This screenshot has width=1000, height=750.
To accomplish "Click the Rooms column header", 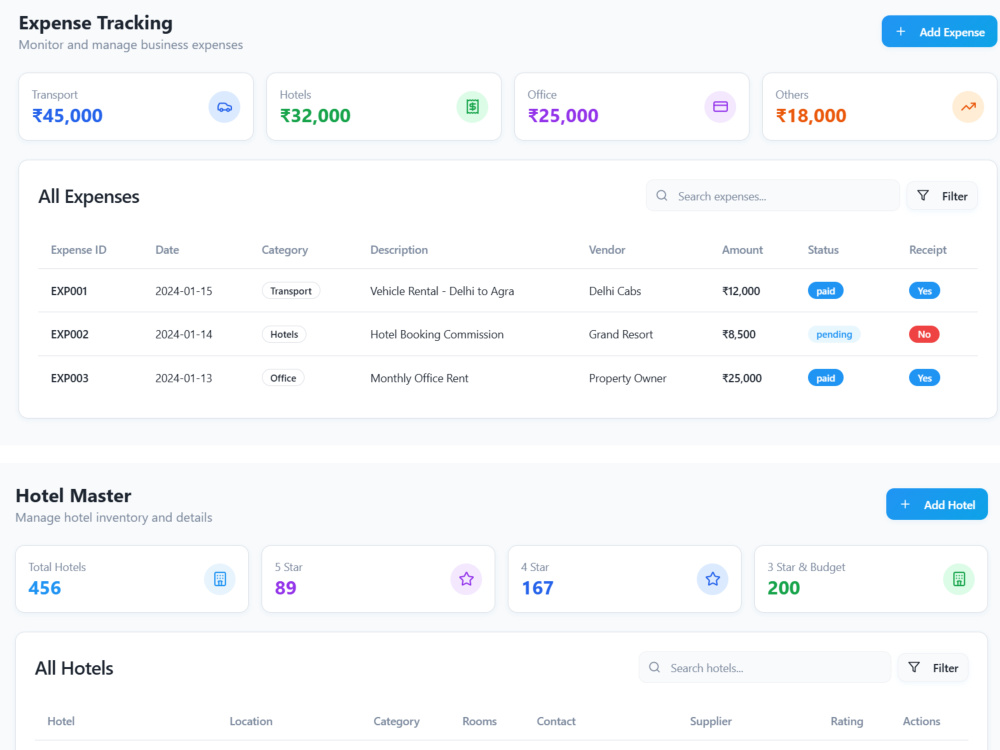I will [x=480, y=721].
